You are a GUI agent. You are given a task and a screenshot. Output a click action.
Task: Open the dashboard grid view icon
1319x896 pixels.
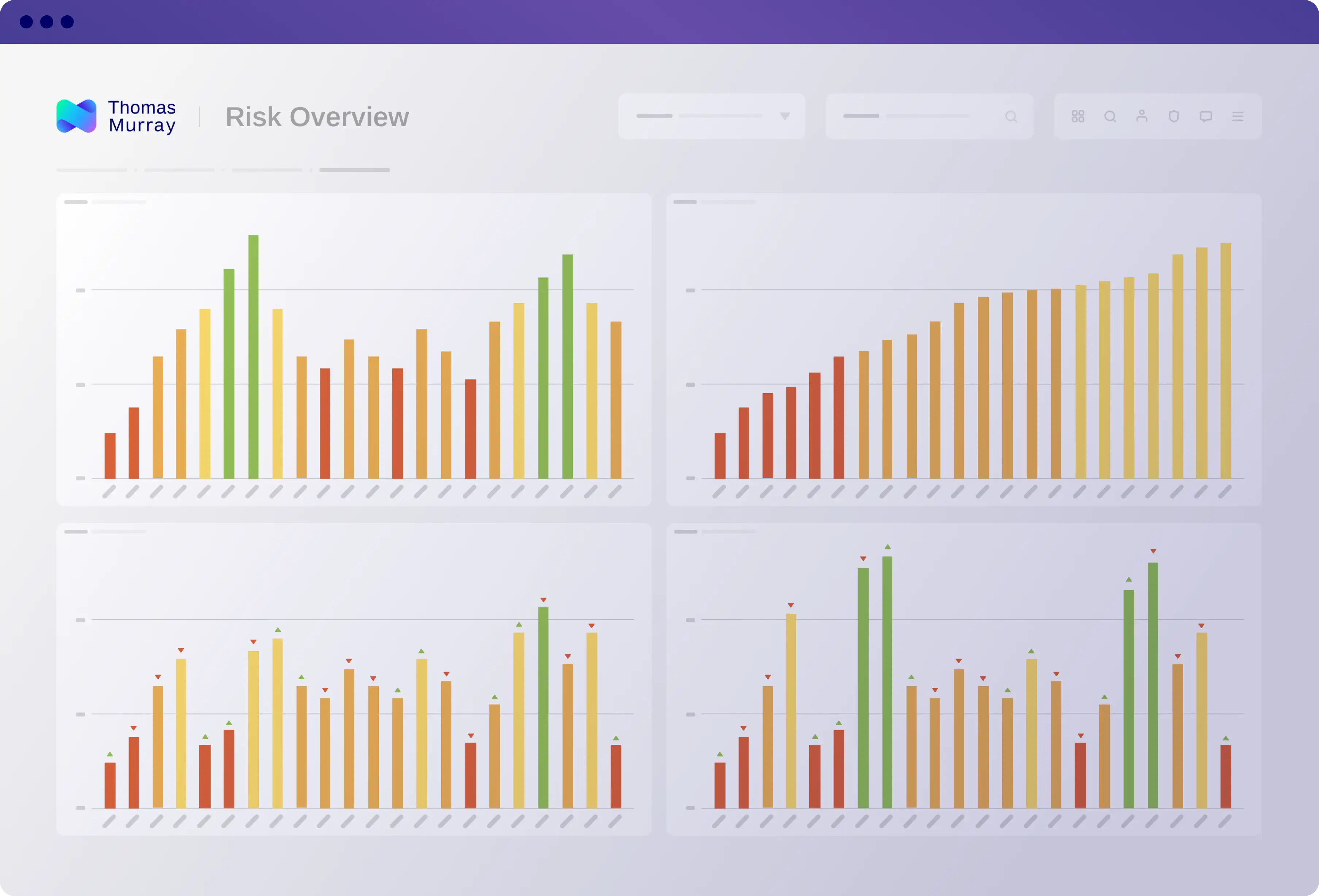point(1078,116)
